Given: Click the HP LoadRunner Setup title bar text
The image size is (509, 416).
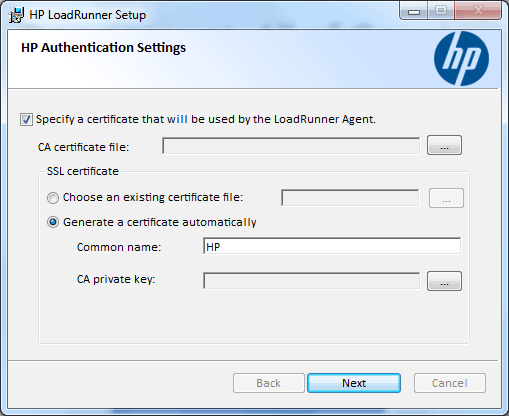Looking at the screenshot, I should click(88, 15).
